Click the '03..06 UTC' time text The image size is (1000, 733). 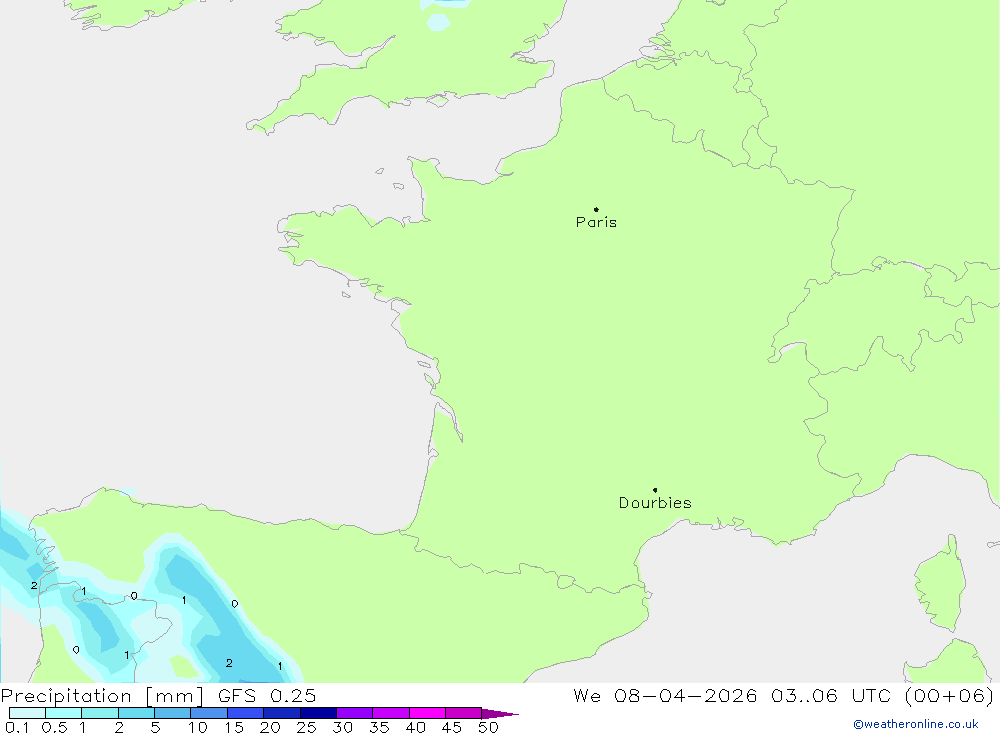click(830, 696)
